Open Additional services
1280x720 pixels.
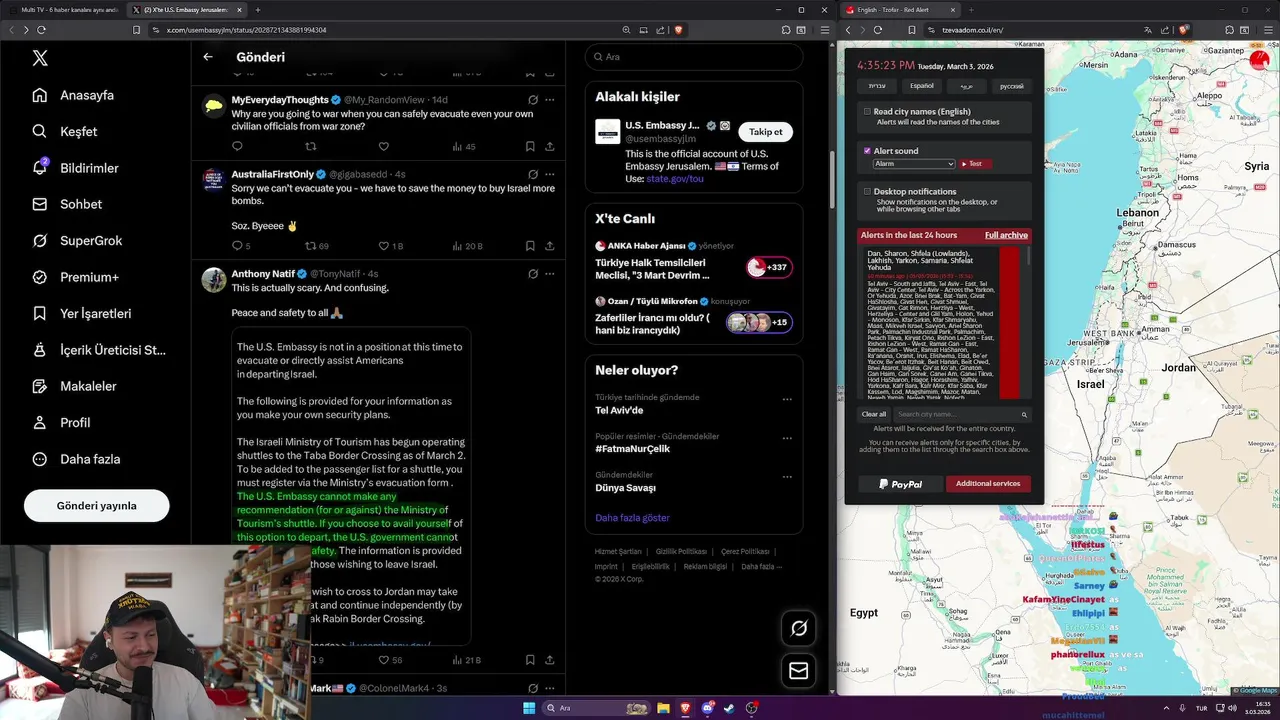(987, 484)
